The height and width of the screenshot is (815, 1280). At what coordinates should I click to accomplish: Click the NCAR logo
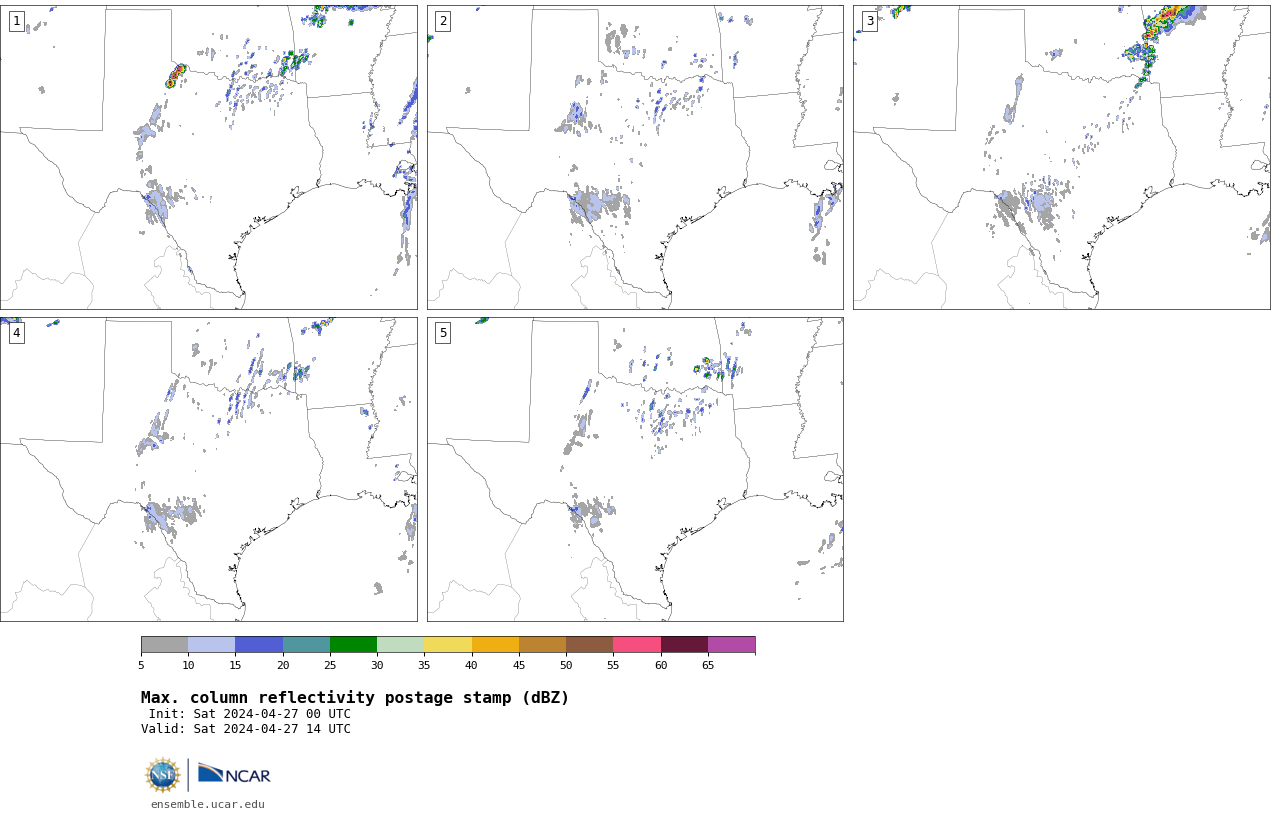[234, 774]
